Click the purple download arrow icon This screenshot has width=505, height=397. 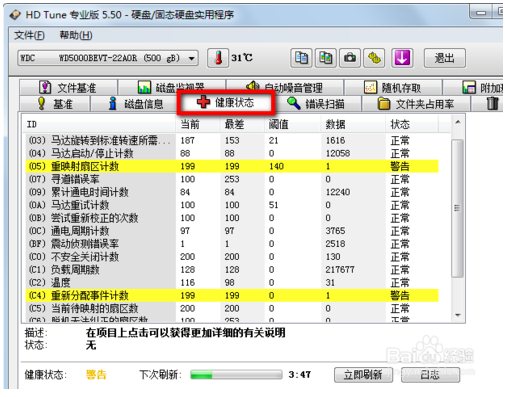tap(402, 58)
